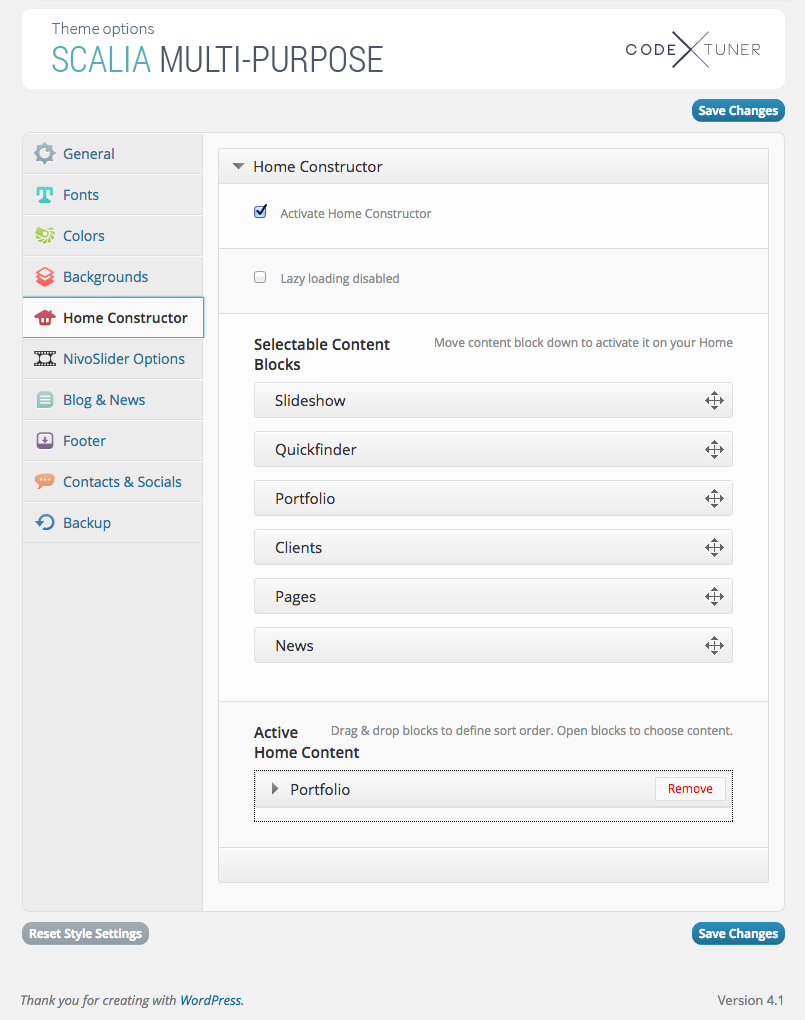Click the Fonts T icon
805x1020 pixels.
(x=44, y=195)
